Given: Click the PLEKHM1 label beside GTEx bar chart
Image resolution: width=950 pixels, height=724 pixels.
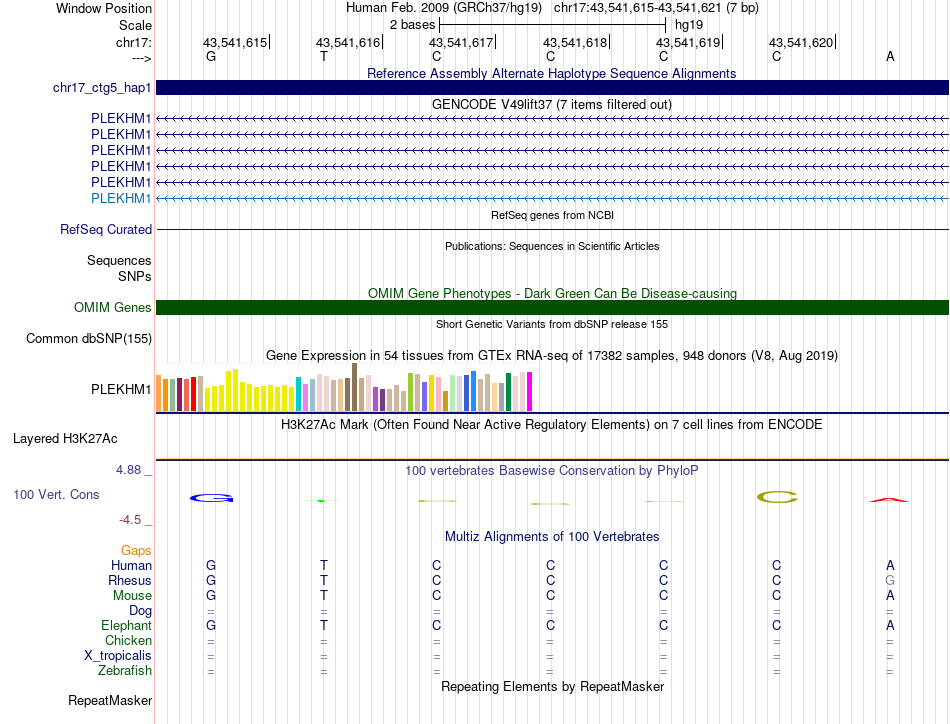Looking at the screenshot, I should pyautogui.click(x=121, y=390).
